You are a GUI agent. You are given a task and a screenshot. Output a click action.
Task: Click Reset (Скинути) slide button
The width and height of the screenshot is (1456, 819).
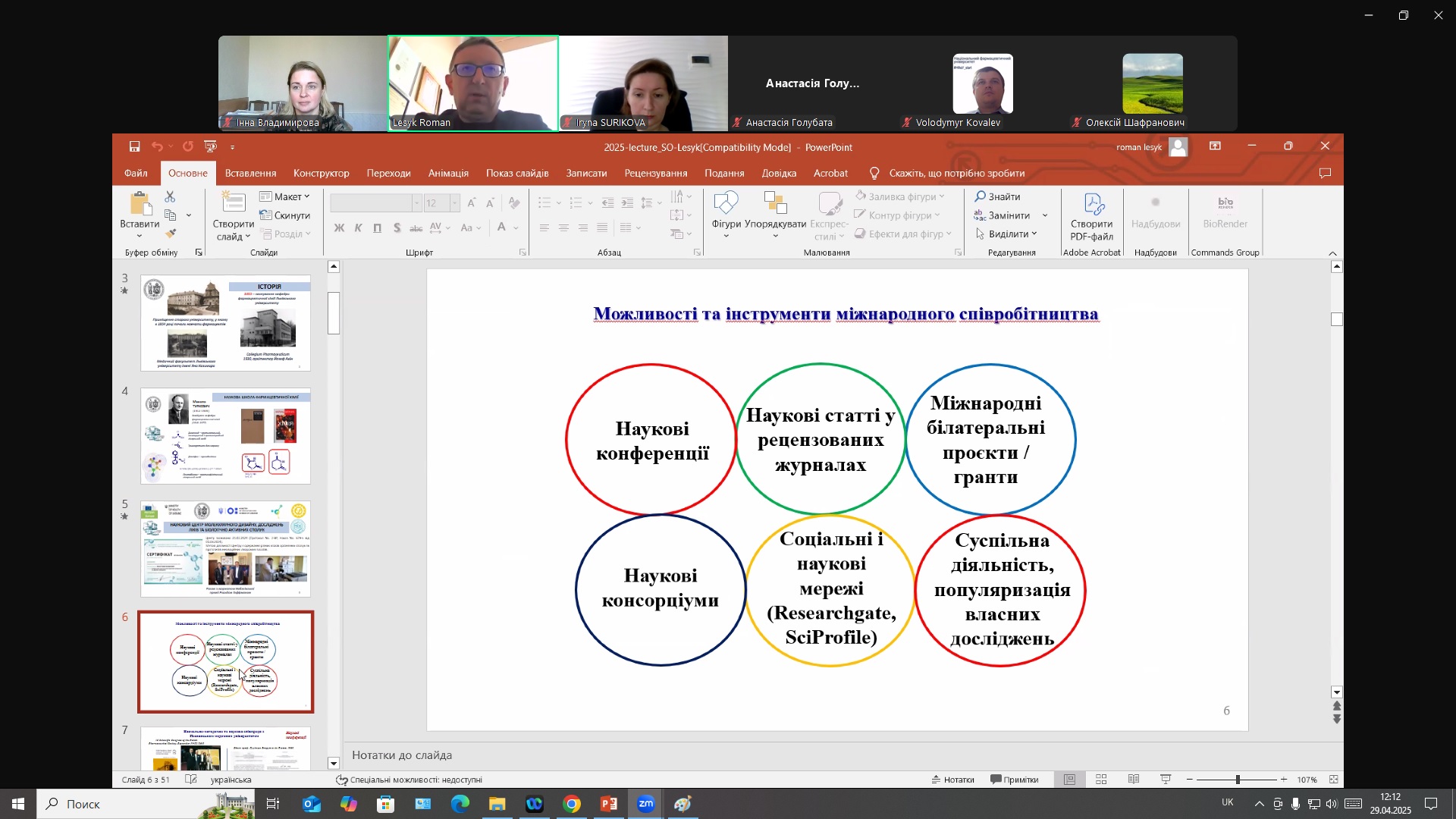pos(285,215)
